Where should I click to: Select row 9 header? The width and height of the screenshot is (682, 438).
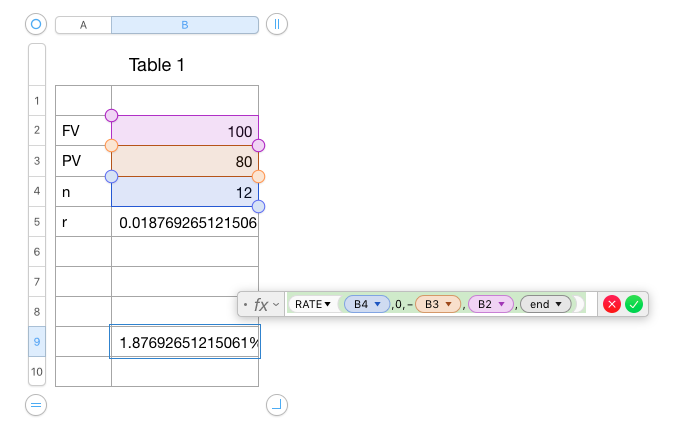click(x=37, y=341)
